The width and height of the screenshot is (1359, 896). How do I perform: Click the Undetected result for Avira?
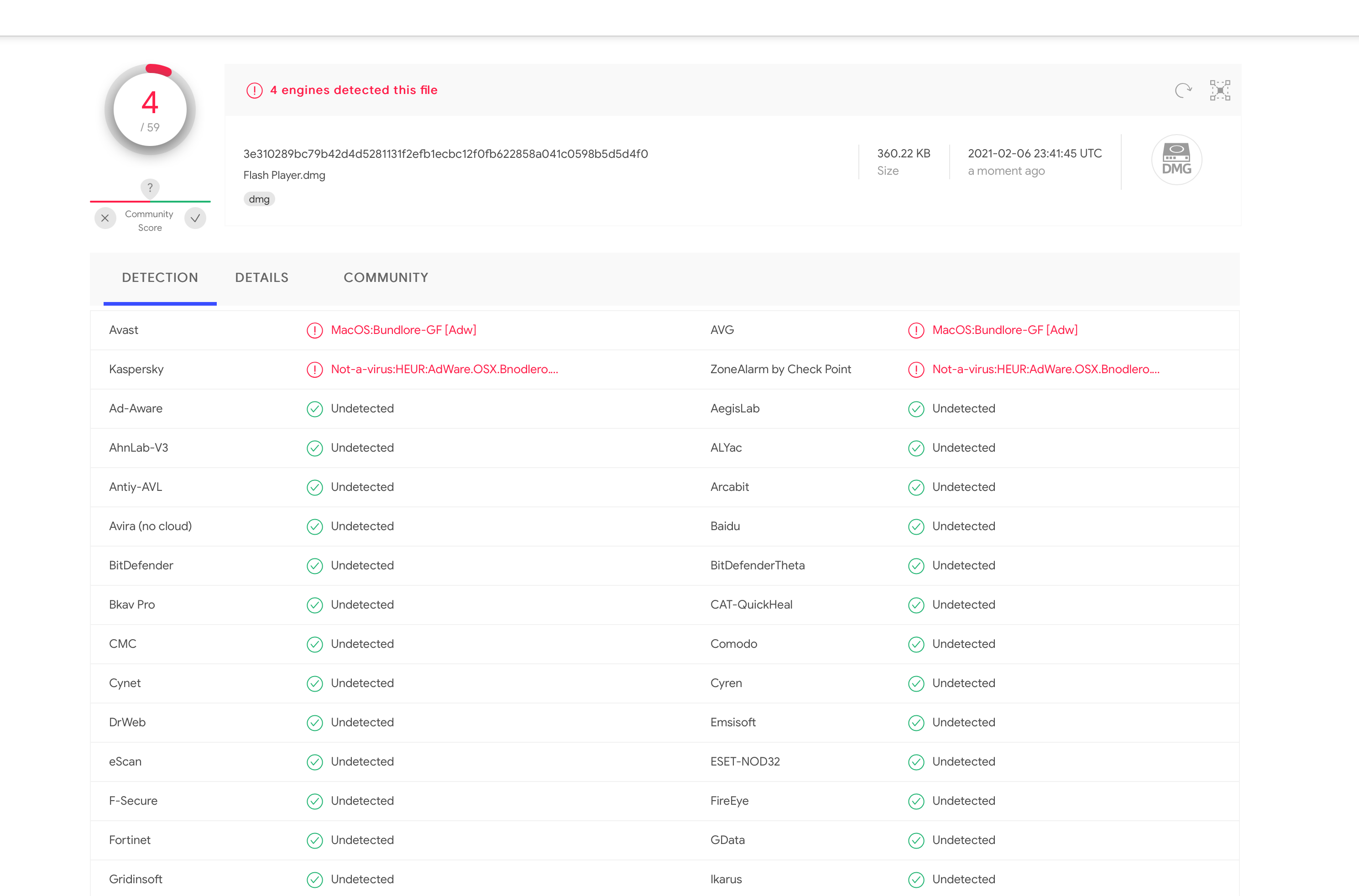(x=362, y=526)
